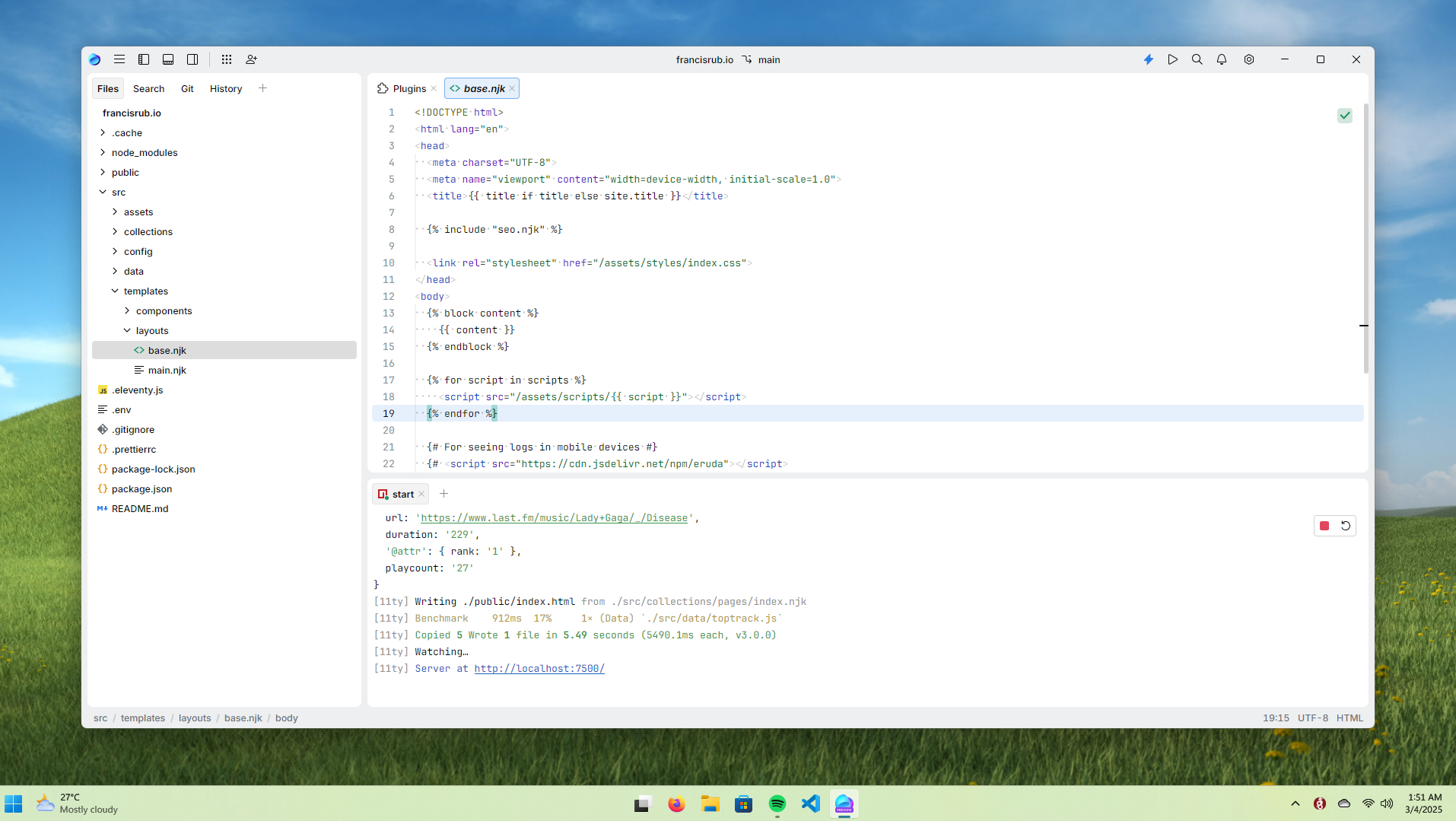
Task: Open the .gitignore file
Action: coord(224,429)
